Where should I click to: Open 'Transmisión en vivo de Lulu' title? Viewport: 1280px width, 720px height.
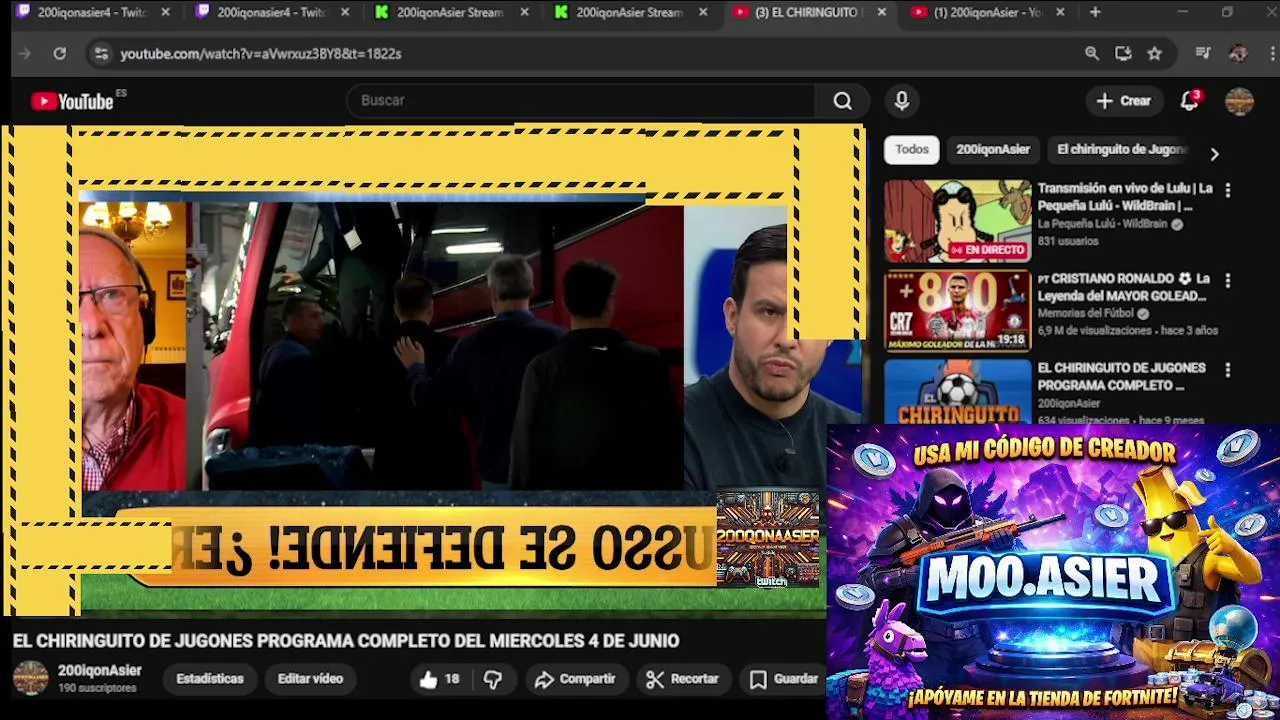click(1124, 197)
